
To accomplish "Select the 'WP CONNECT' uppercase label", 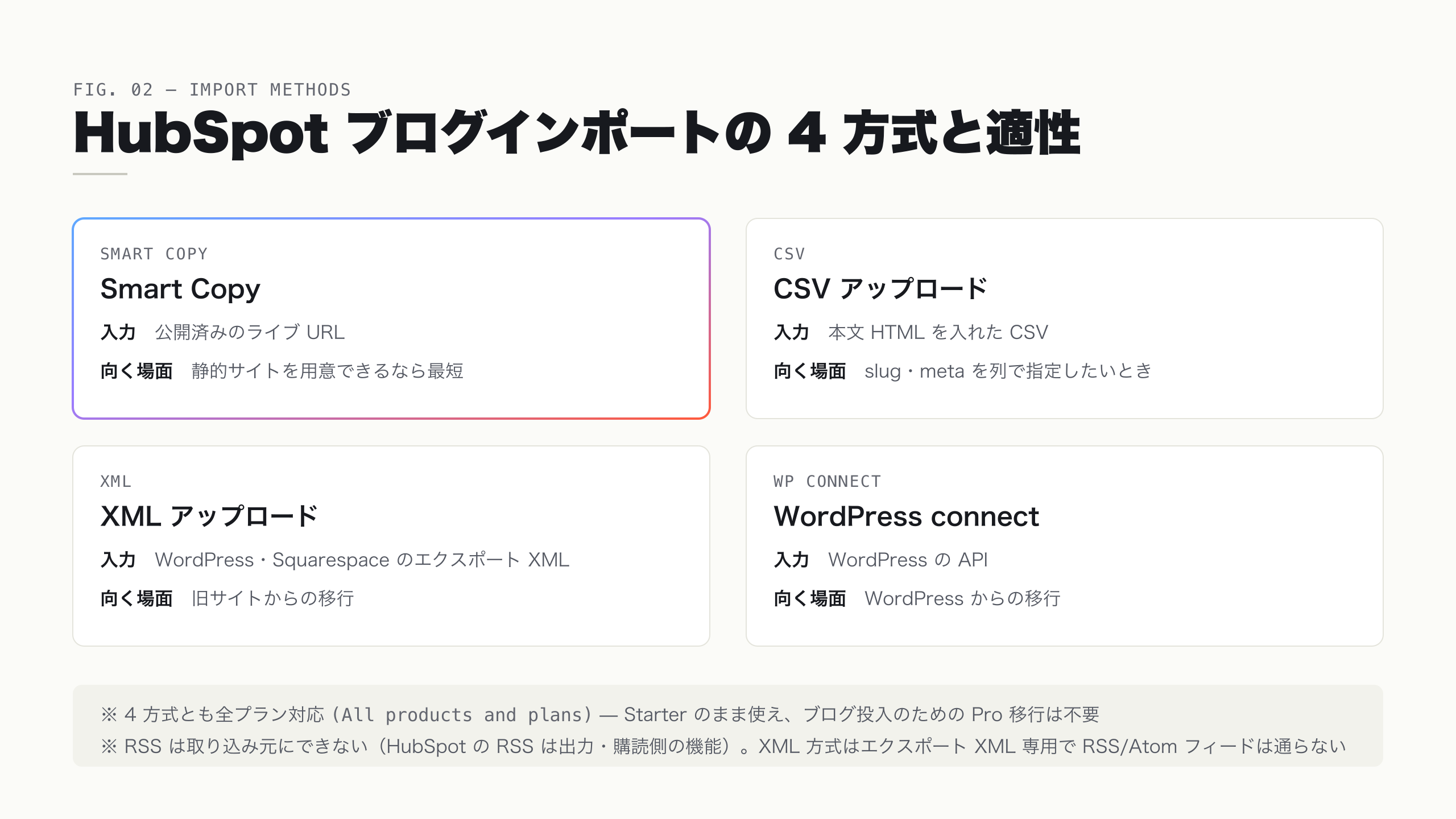I will (828, 481).
